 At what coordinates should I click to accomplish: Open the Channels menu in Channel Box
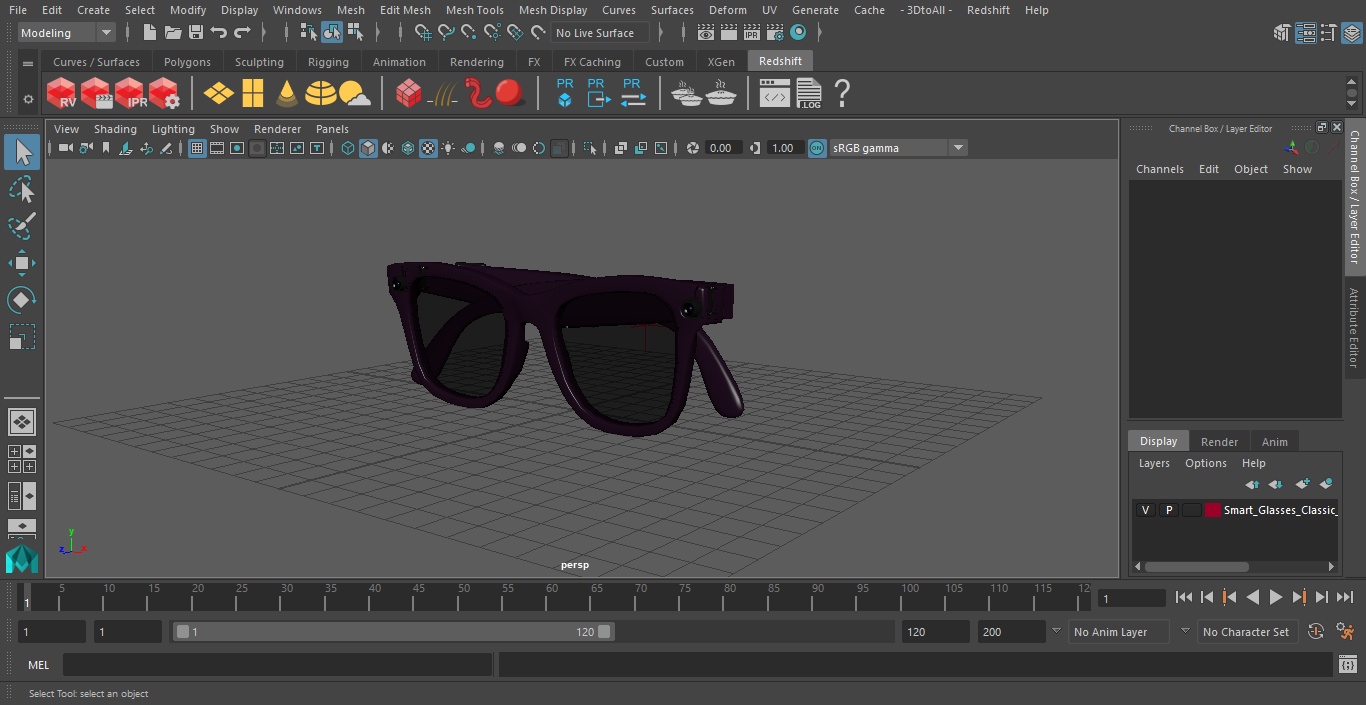pyautogui.click(x=1159, y=169)
